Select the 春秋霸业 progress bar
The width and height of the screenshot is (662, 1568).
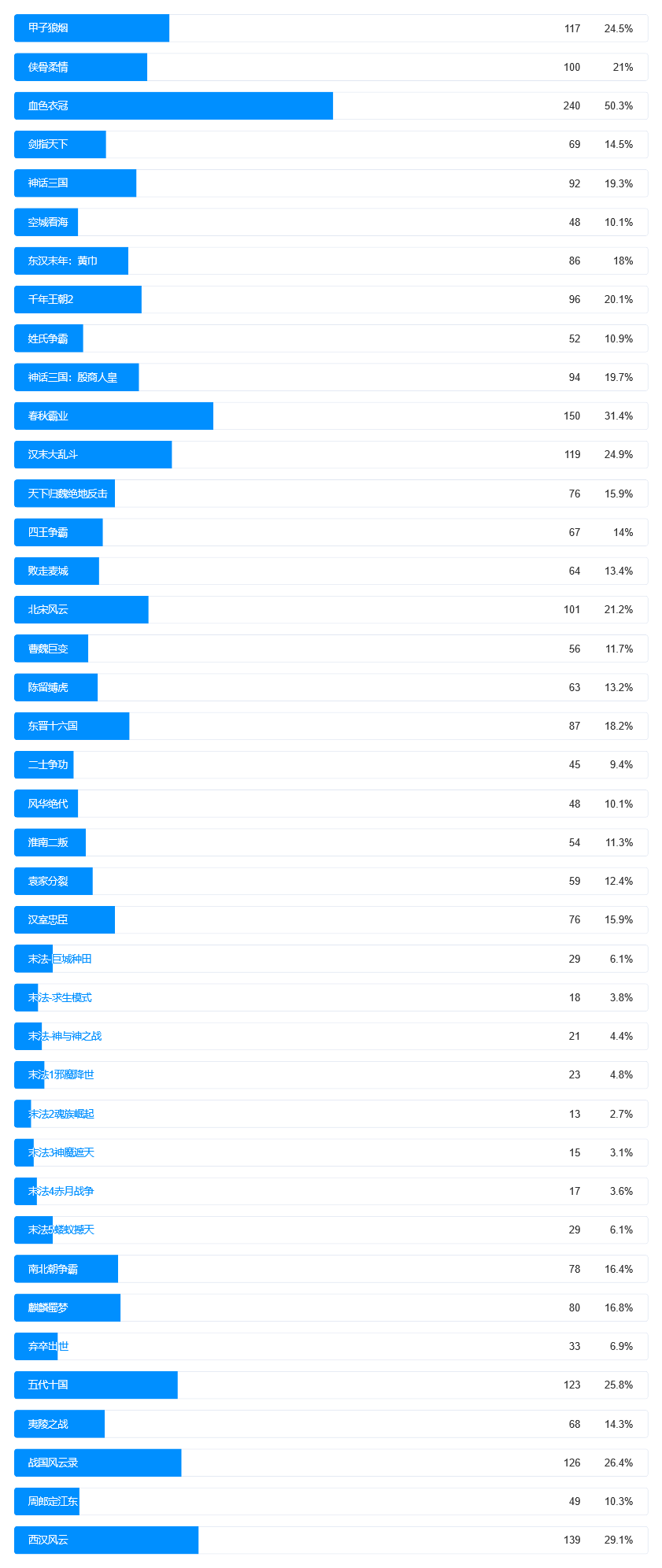point(113,416)
